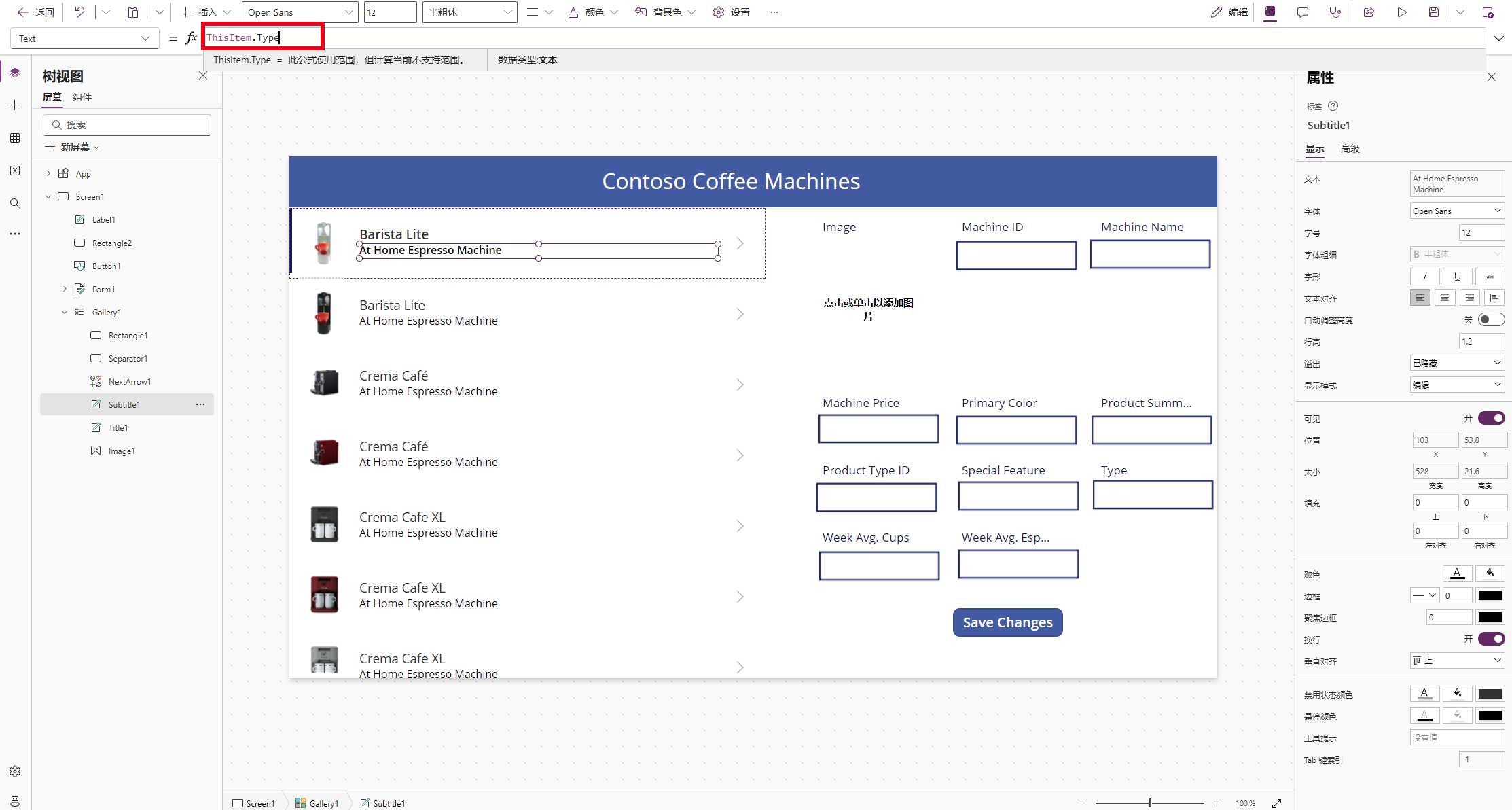Save the app with the floppy disk icon
Image resolution: width=1512 pixels, height=810 pixels.
click(1434, 12)
